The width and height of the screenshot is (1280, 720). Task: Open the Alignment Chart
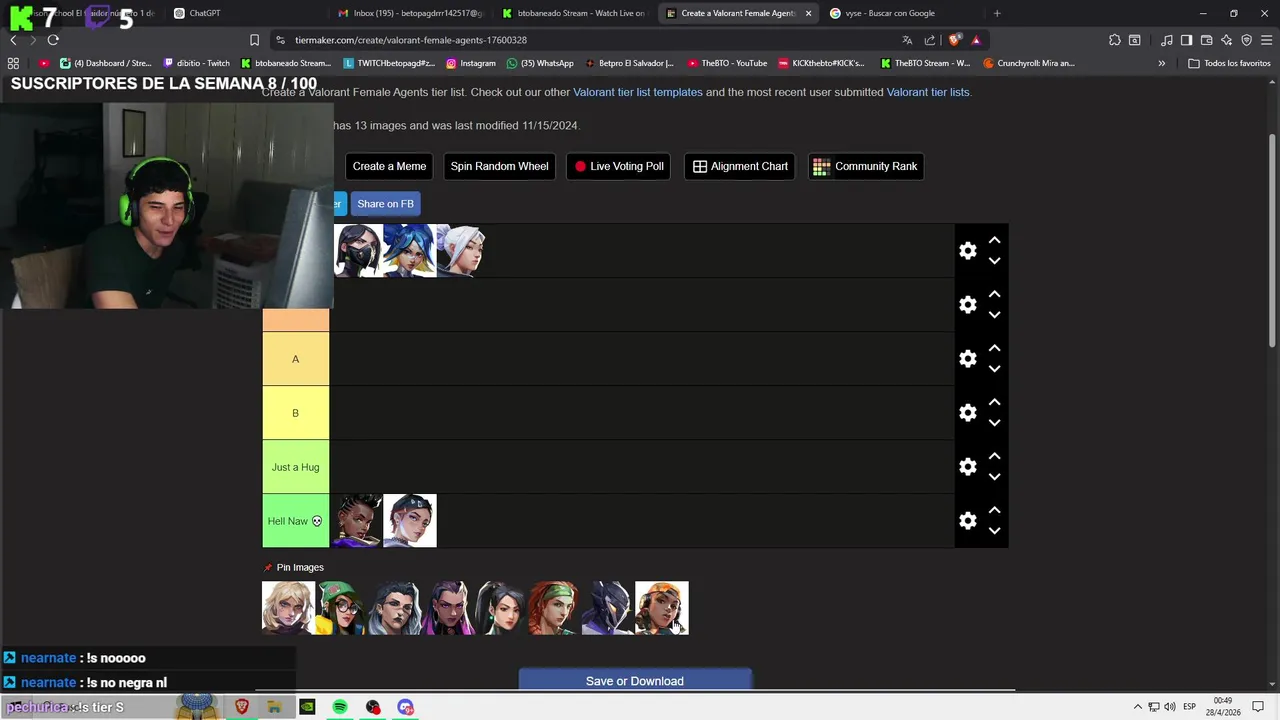740,166
